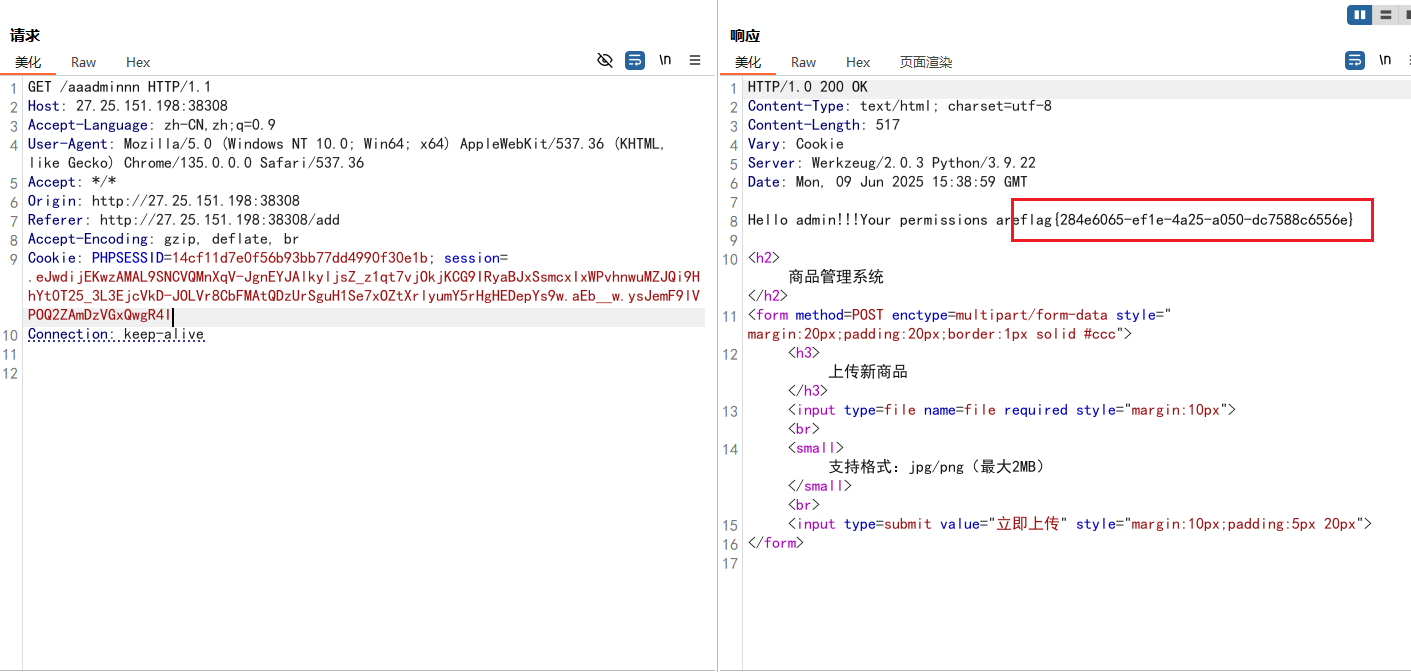Switch request view to Hex tab
Viewport: 1411px width, 672px height.
click(138, 62)
